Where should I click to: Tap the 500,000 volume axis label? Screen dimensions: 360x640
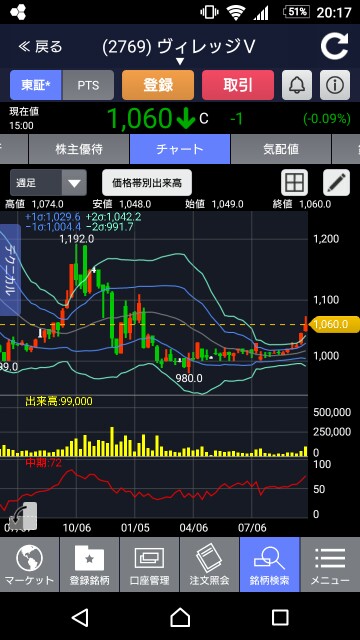(x=332, y=413)
